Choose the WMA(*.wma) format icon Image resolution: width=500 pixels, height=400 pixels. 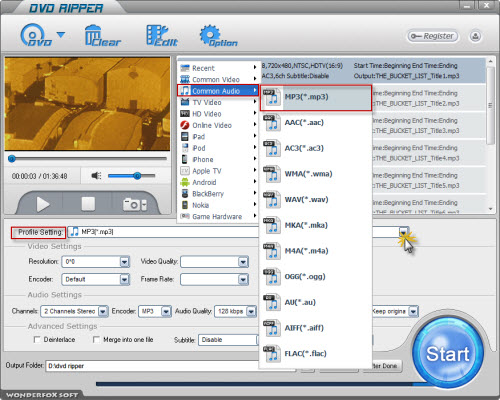point(271,174)
